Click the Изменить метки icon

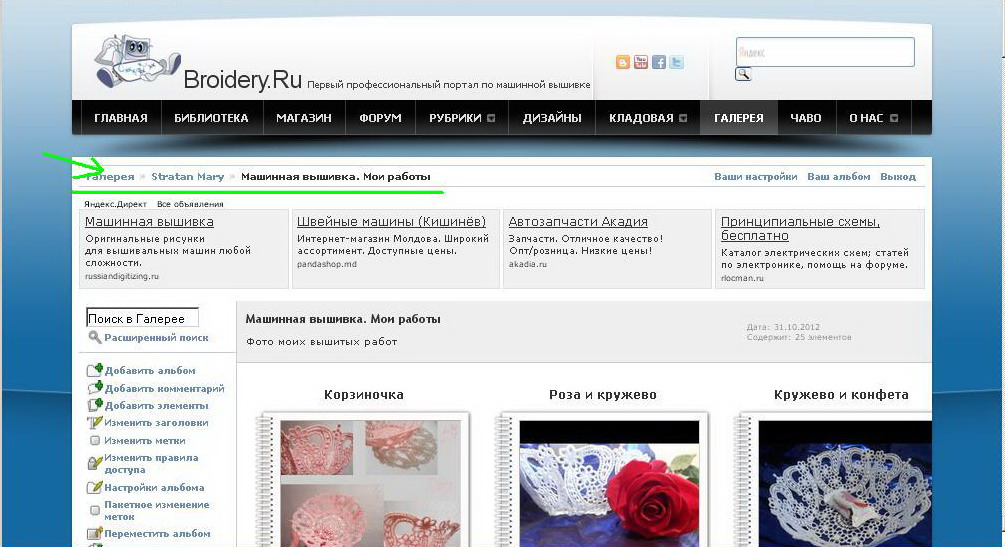tap(95, 441)
